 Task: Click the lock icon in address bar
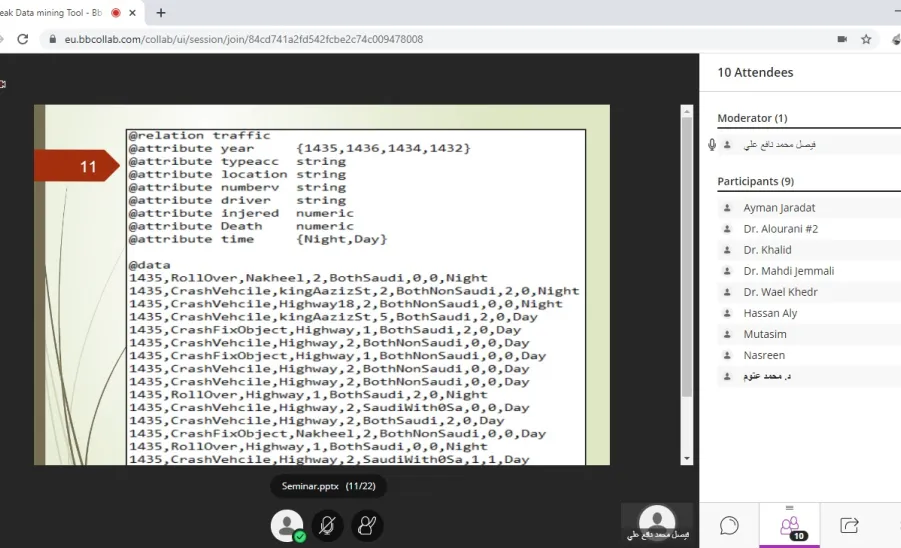[53, 39]
